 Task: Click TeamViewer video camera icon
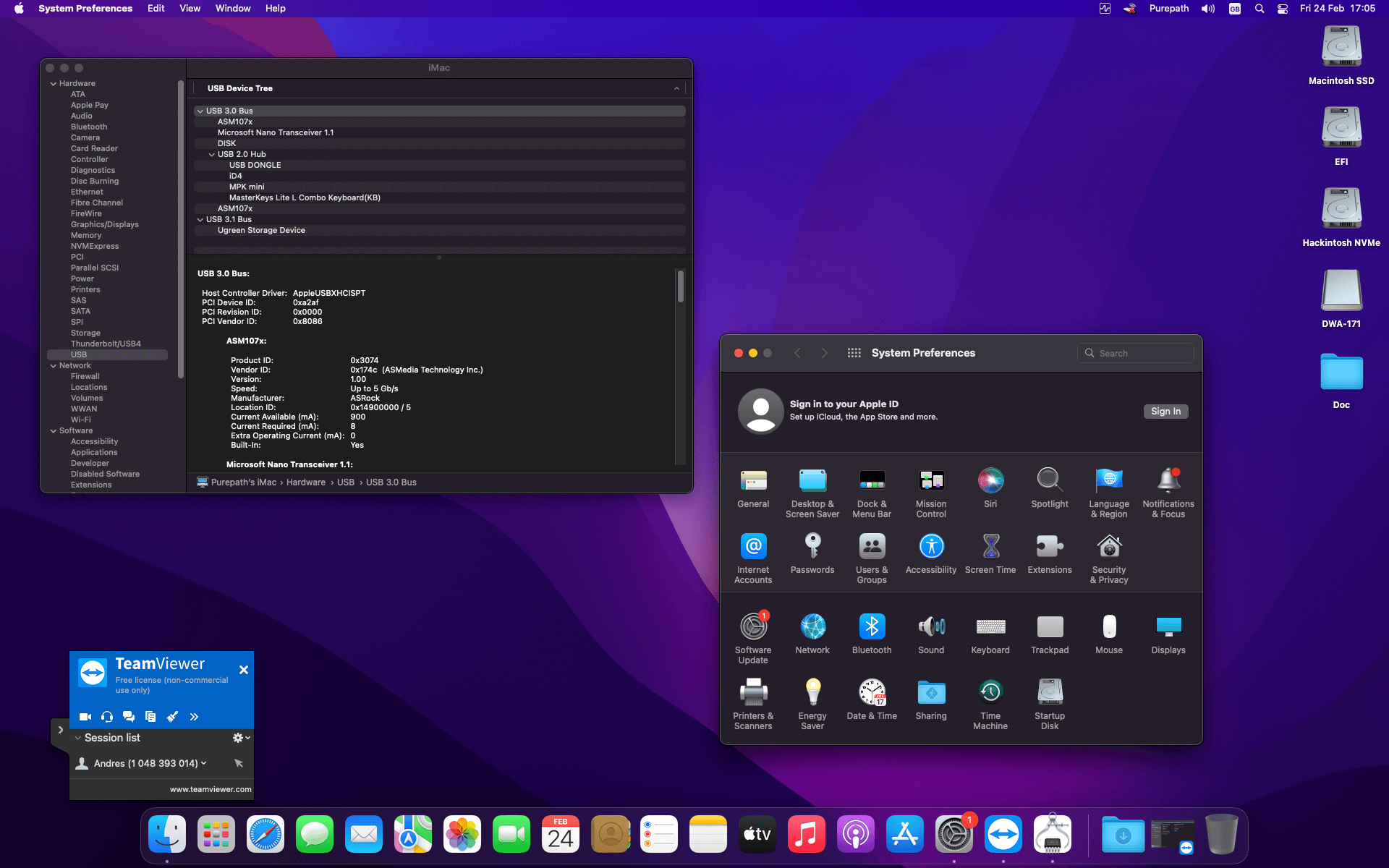(x=85, y=717)
